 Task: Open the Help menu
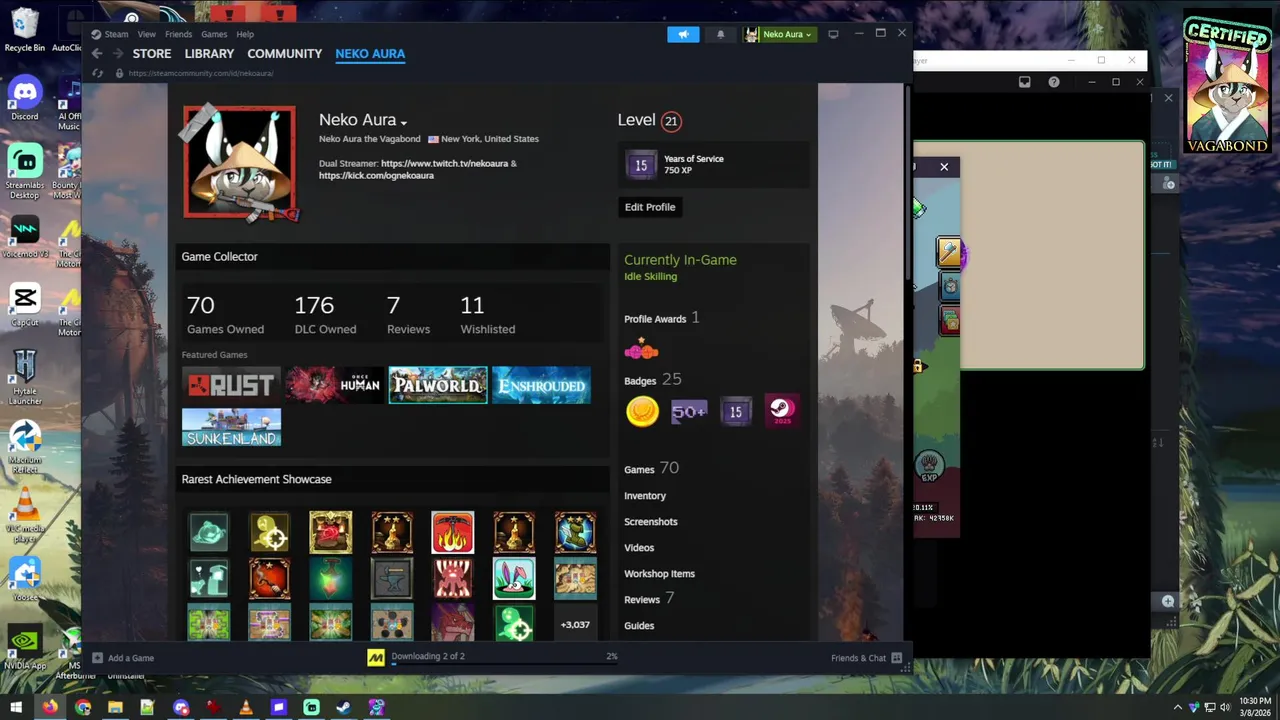[245, 34]
